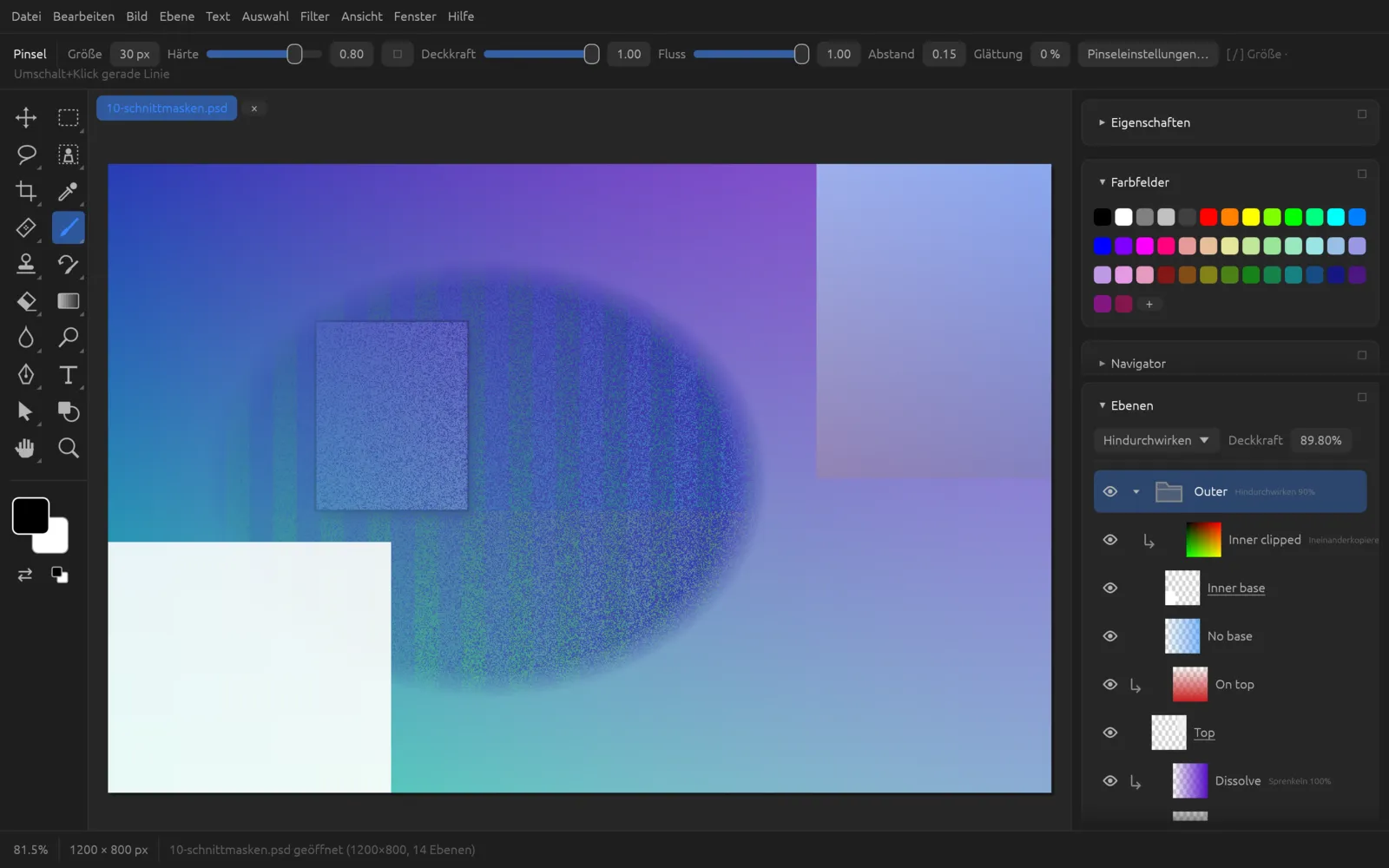Screen dimensions: 1389x868
Task: Switch to the 10-schnittmasken.psd tab
Action: pos(167,108)
